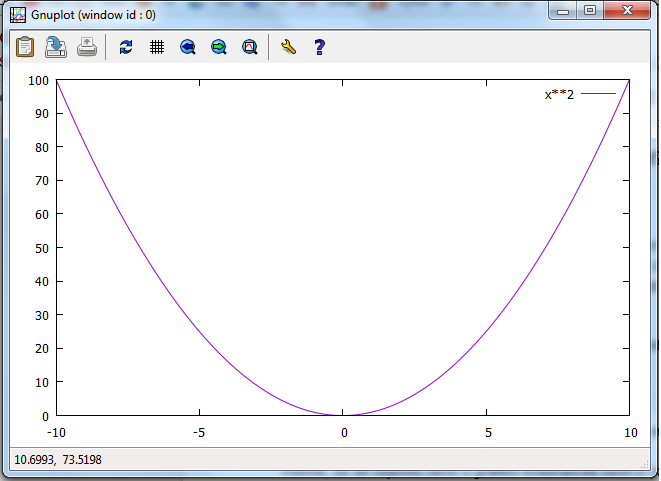Image resolution: width=661 pixels, height=481 pixels.
Task: Toggle the grid on the plot
Action: (x=157, y=47)
